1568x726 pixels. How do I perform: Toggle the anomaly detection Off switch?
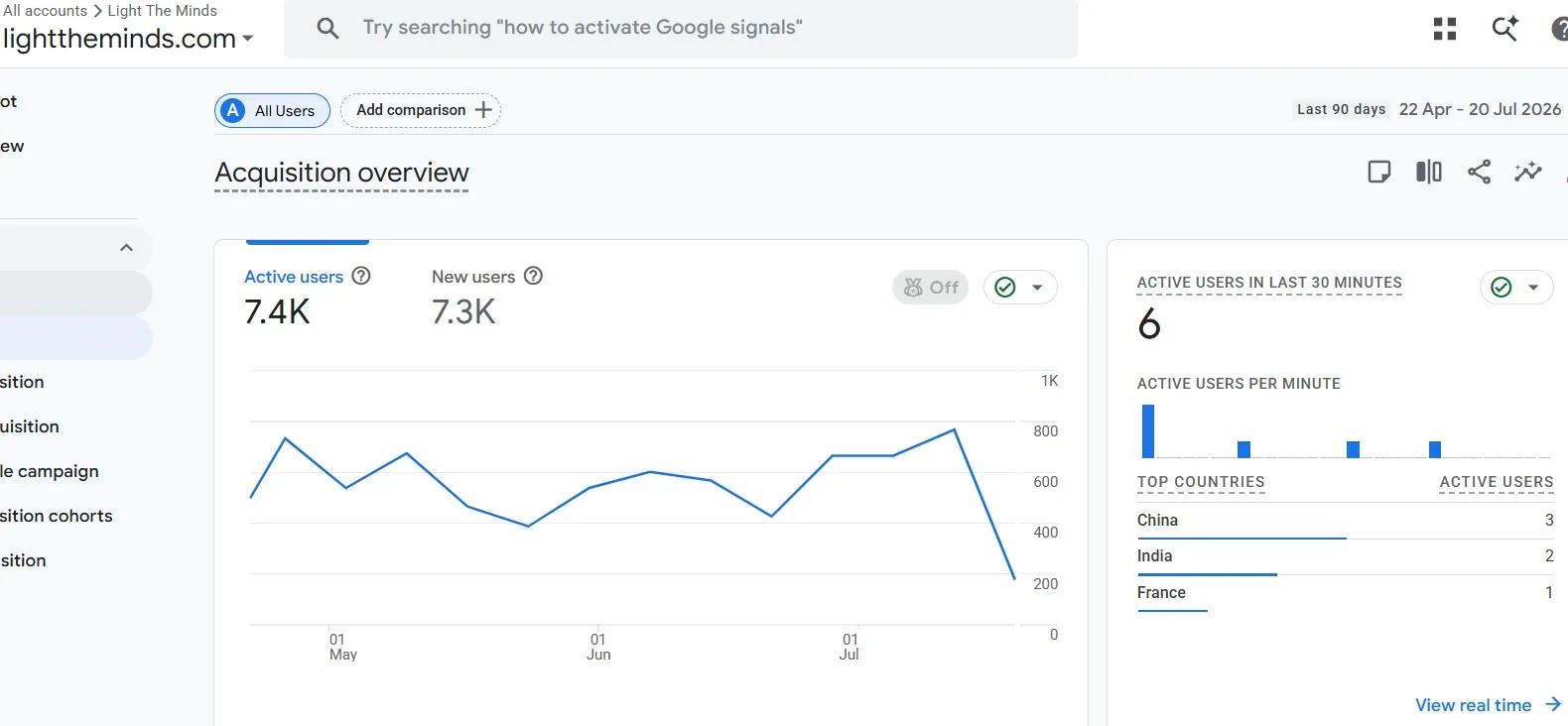coord(930,288)
